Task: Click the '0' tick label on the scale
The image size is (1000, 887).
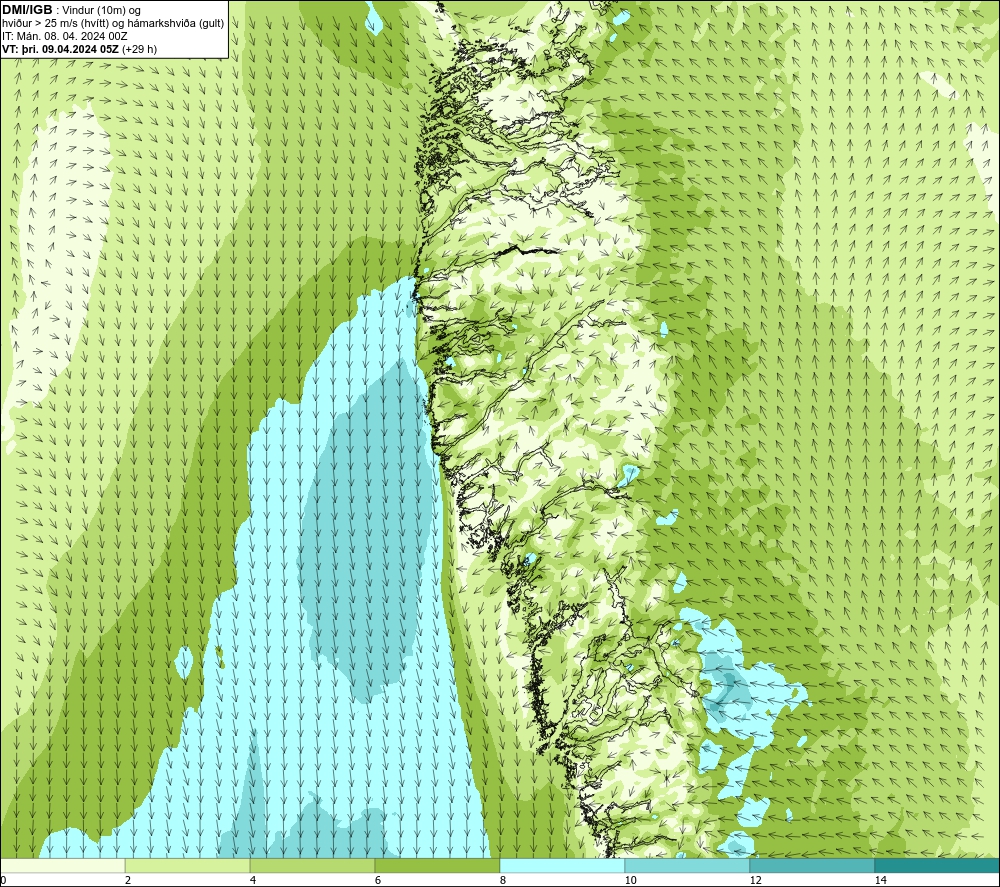Action: (3, 880)
